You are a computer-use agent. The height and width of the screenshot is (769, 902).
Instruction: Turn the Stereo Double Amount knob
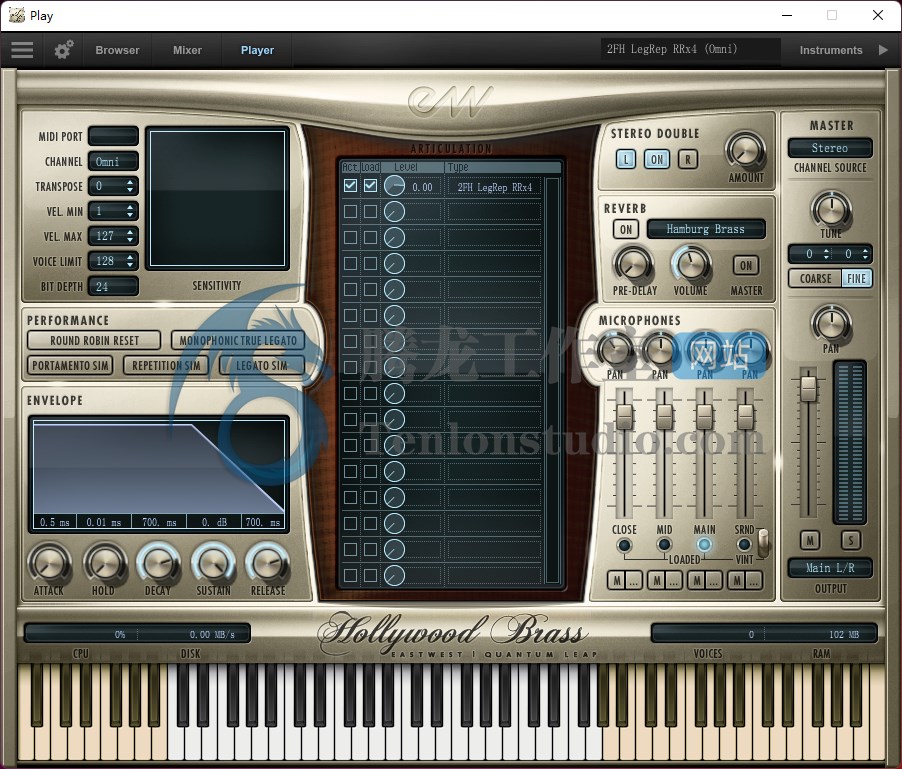746,151
